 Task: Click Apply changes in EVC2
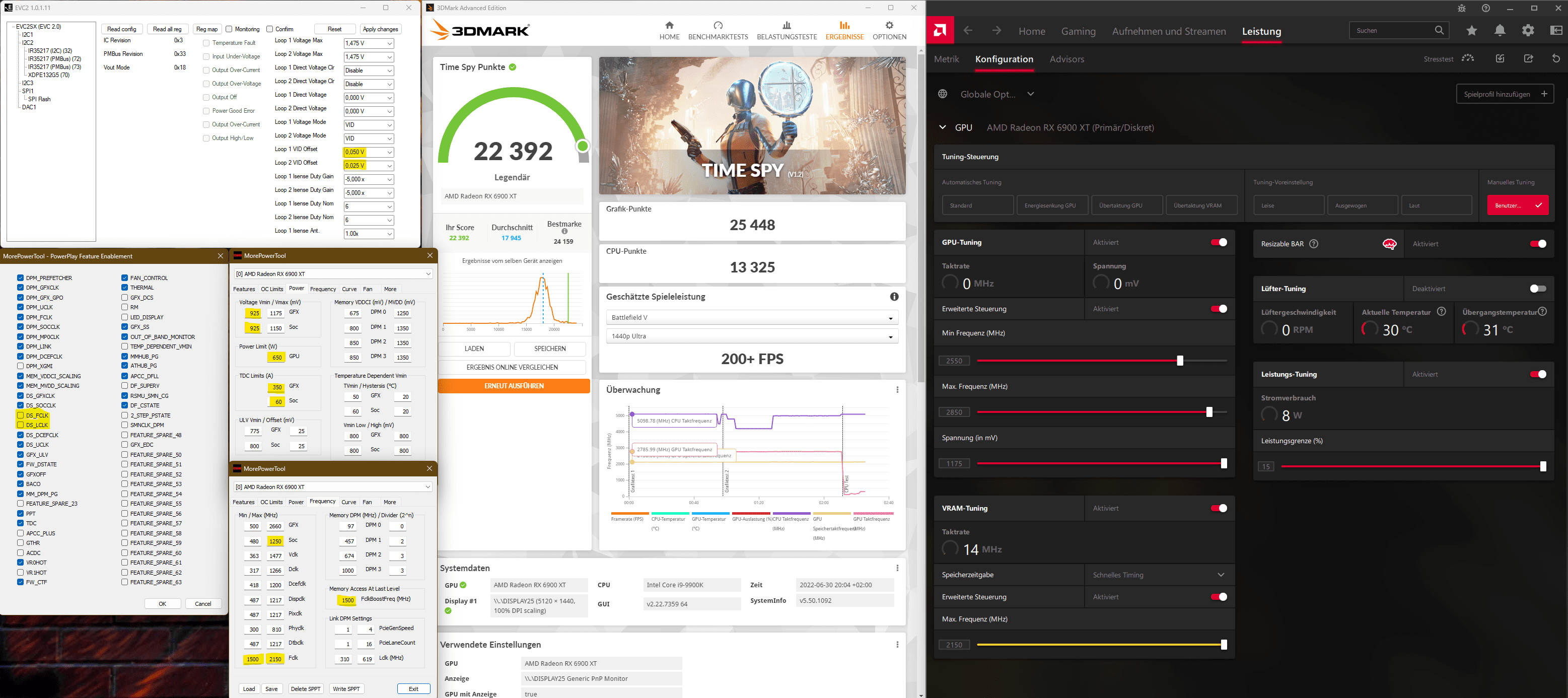[380, 29]
